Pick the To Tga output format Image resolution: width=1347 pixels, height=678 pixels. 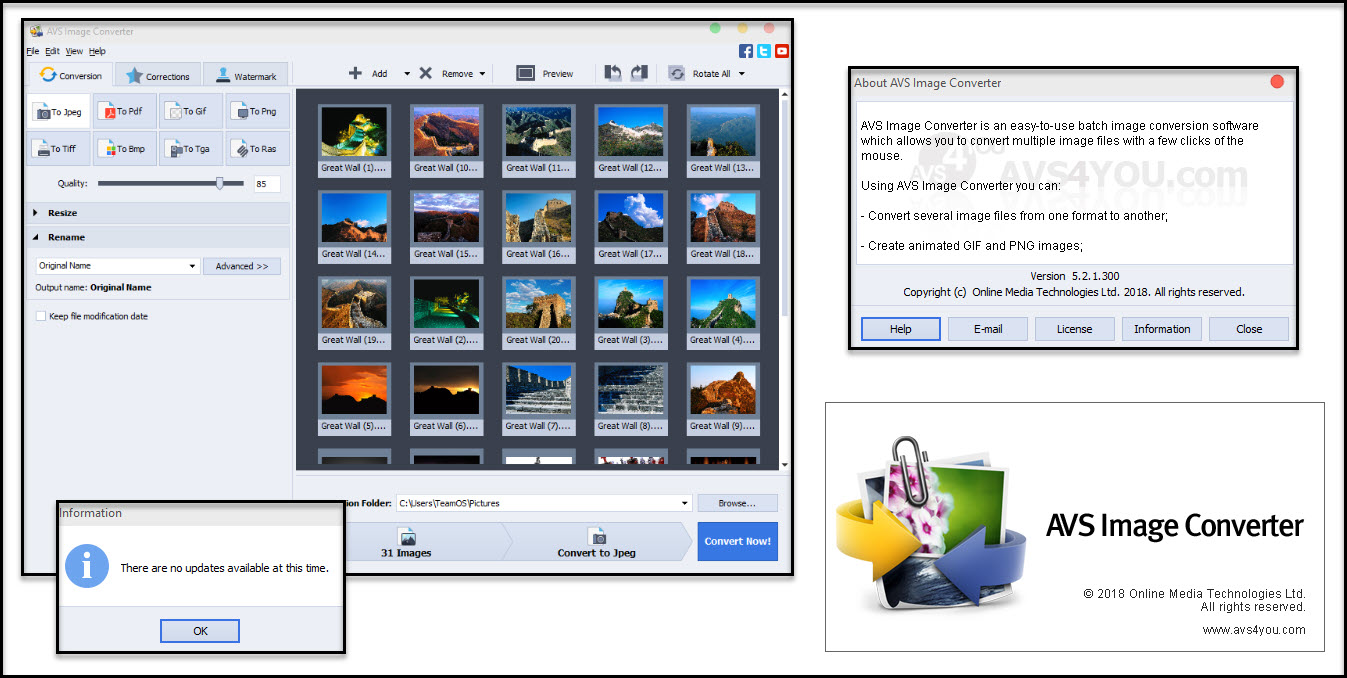pos(191,149)
